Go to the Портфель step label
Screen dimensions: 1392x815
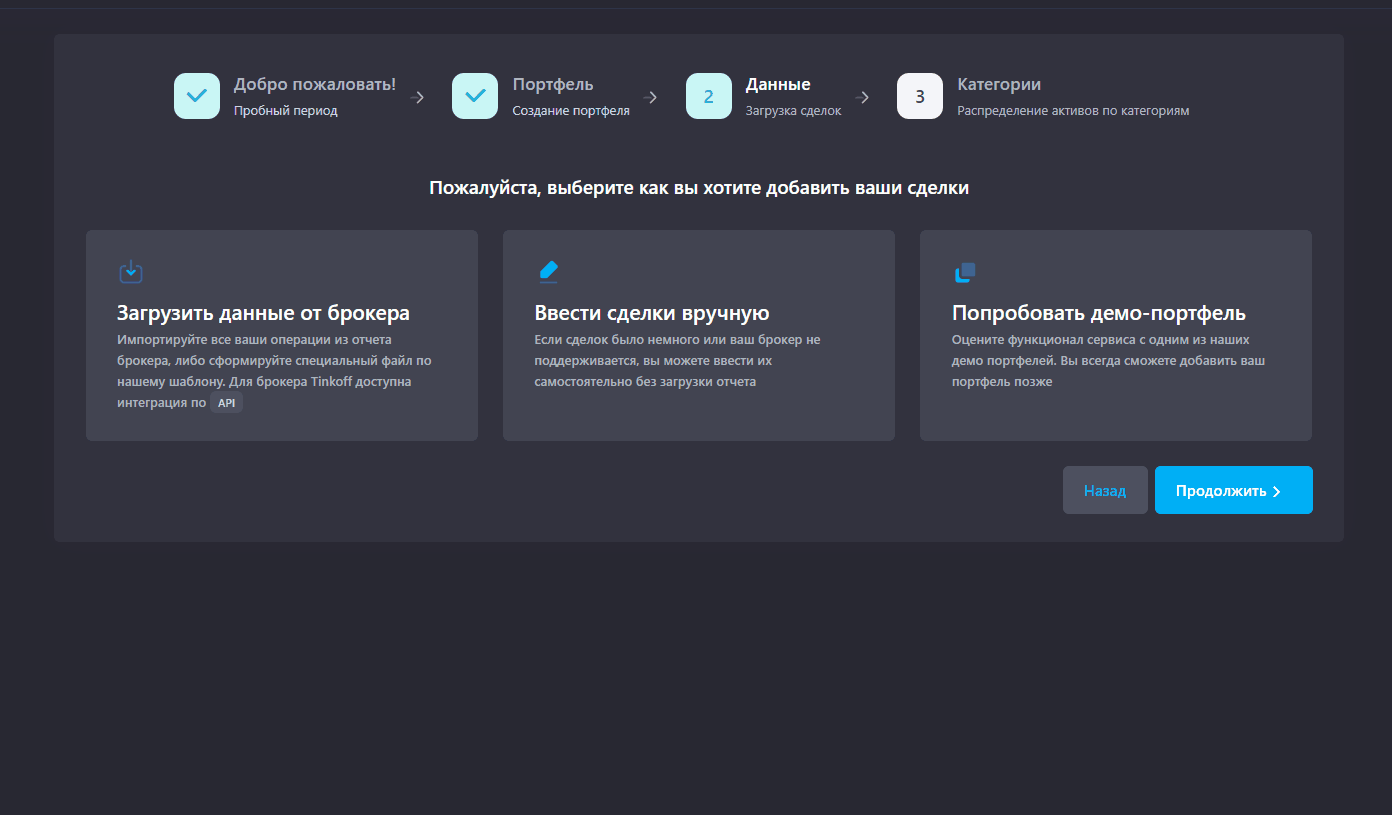click(x=553, y=84)
